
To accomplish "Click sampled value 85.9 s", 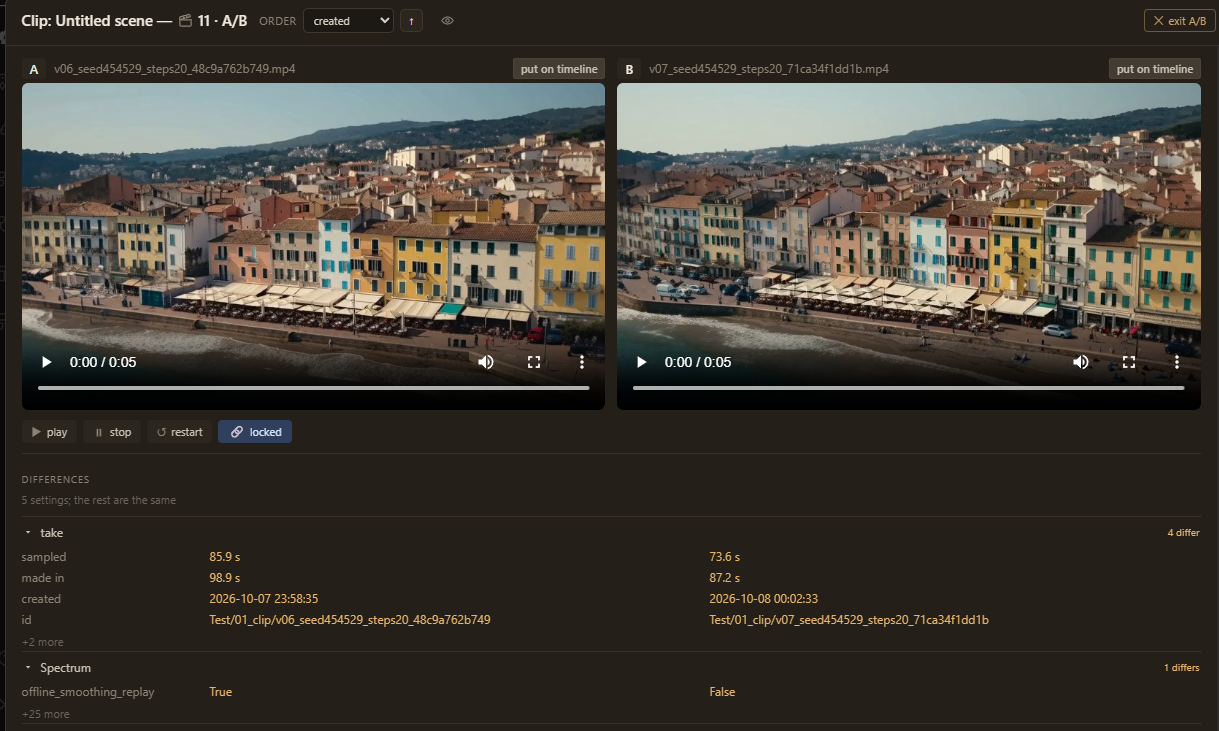I will [224, 557].
